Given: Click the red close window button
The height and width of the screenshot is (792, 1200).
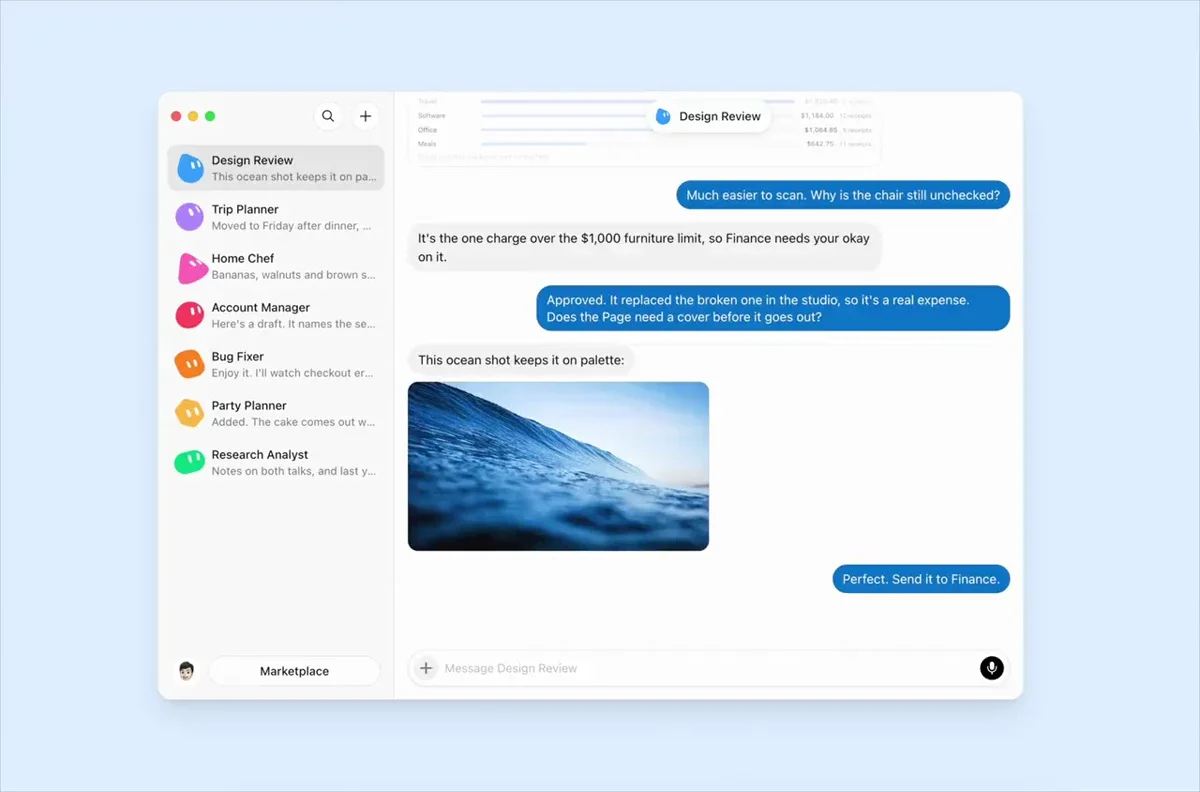Looking at the screenshot, I should [x=176, y=116].
